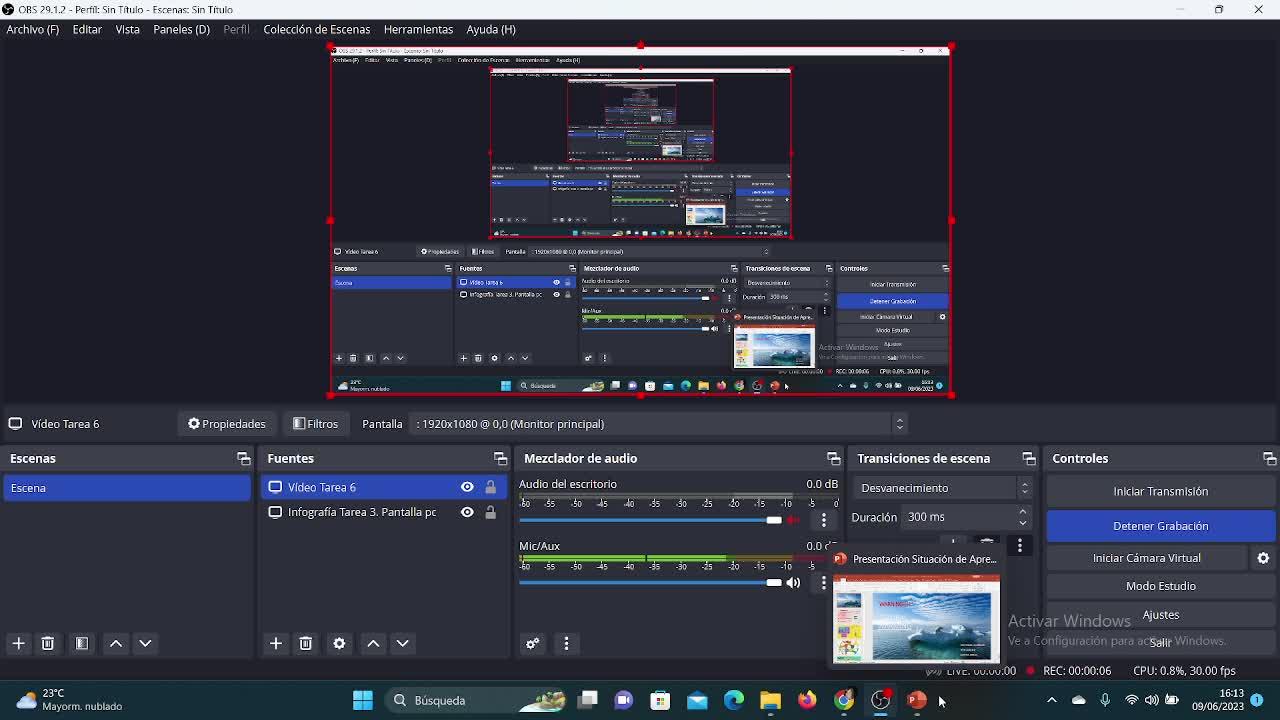Toggle visibility of Video Tarea 6 source

click(467, 487)
